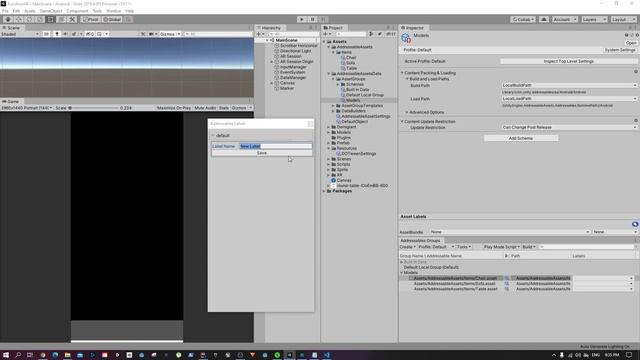The height and width of the screenshot is (360, 640).
Task: Click the Label Name input field
Action: [x=276, y=146]
